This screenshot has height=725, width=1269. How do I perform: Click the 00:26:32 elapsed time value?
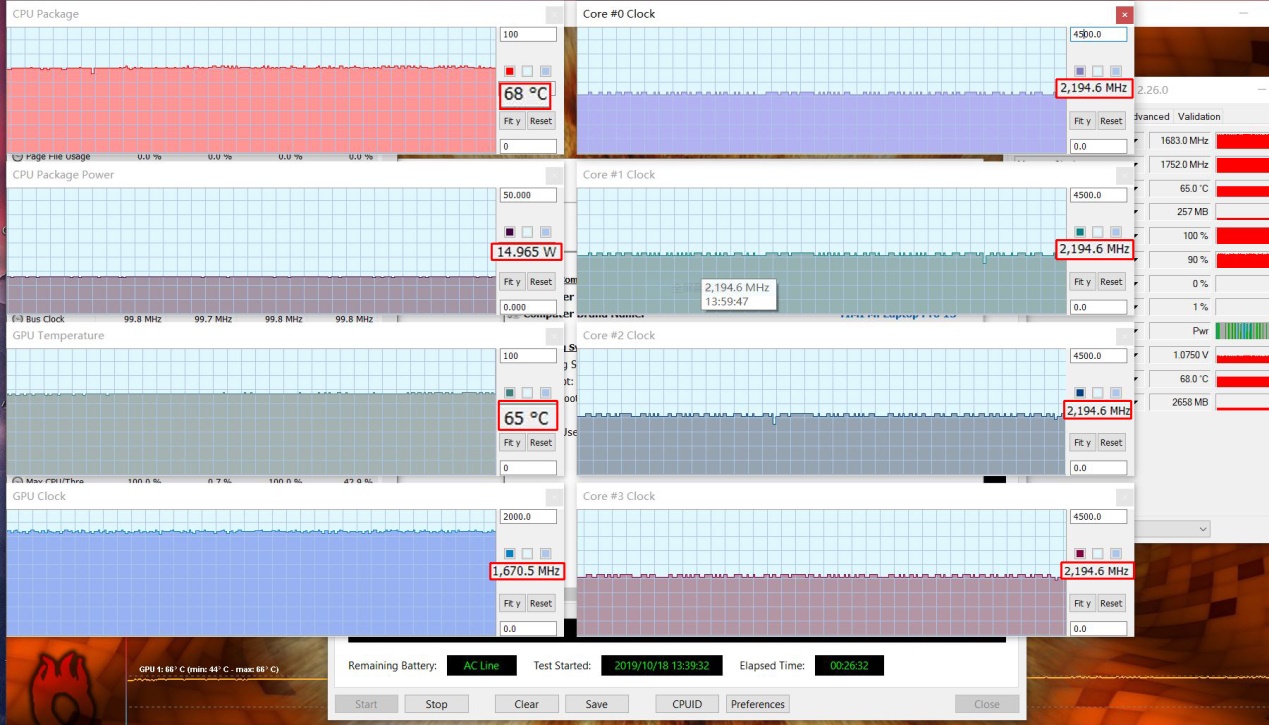click(849, 666)
